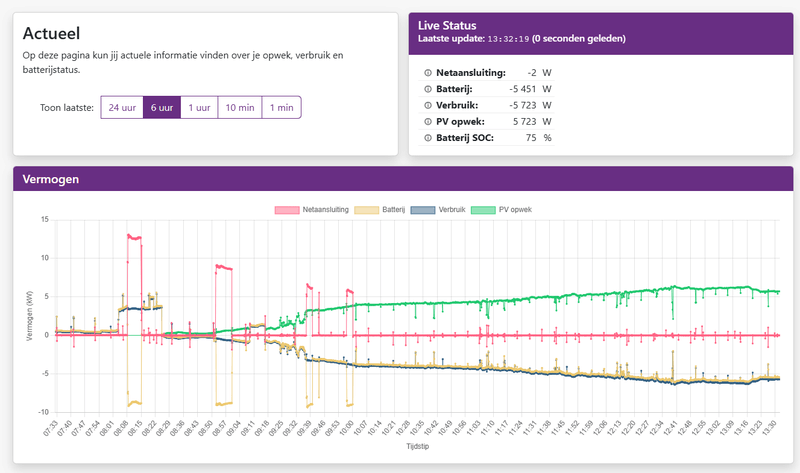Click the info icon next to Verbruik
Viewport: 800px width, 473px height.
[428, 106]
